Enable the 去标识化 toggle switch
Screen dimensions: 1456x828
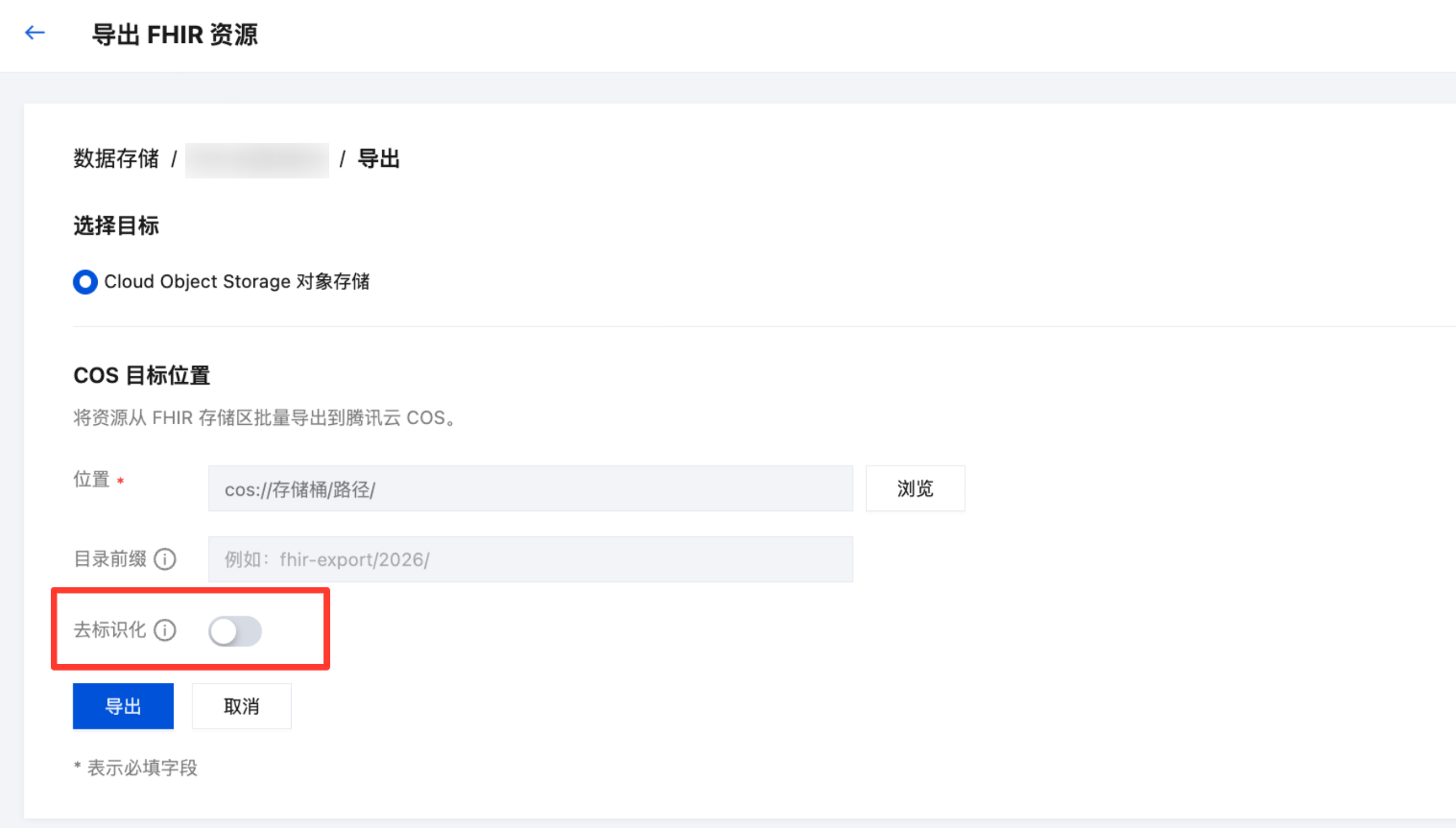tap(235, 631)
